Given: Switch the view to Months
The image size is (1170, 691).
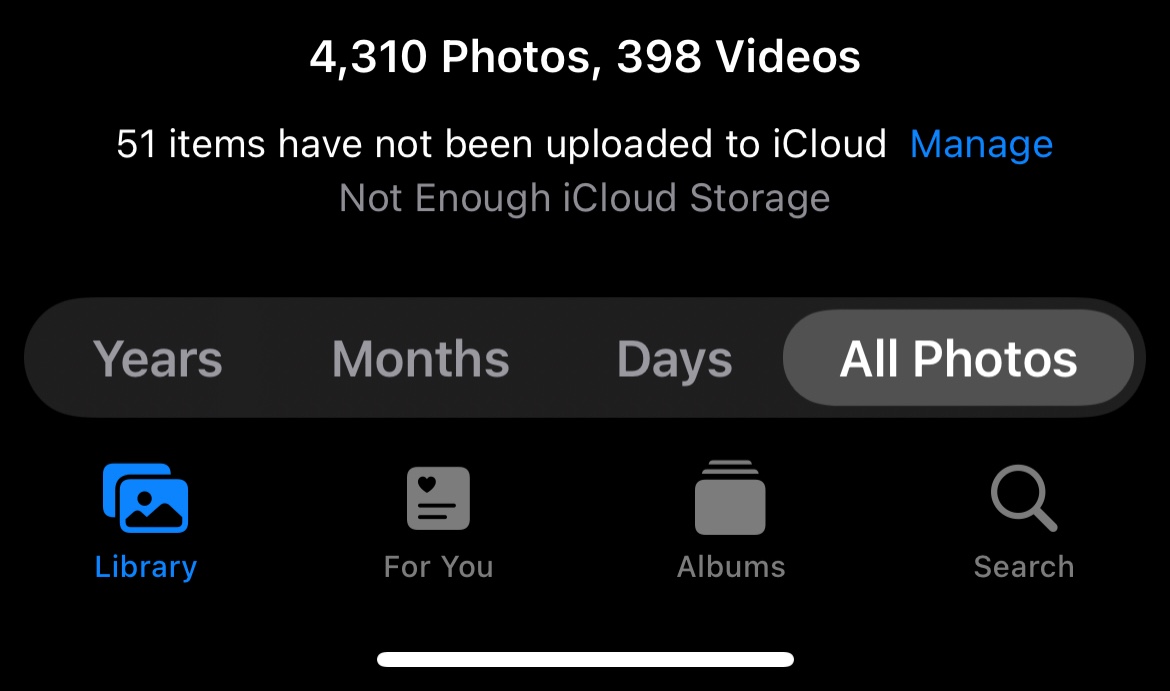Looking at the screenshot, I should 420,359.
